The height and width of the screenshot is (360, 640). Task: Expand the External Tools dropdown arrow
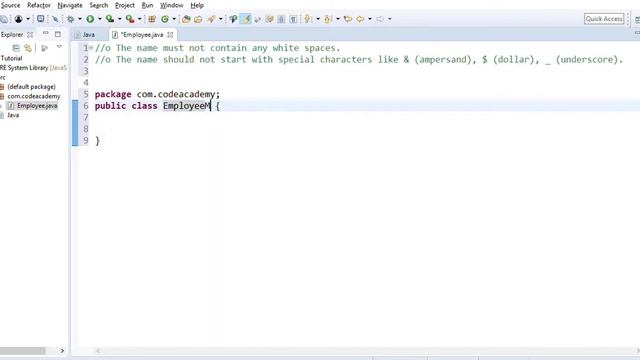[x=139, y=19]
